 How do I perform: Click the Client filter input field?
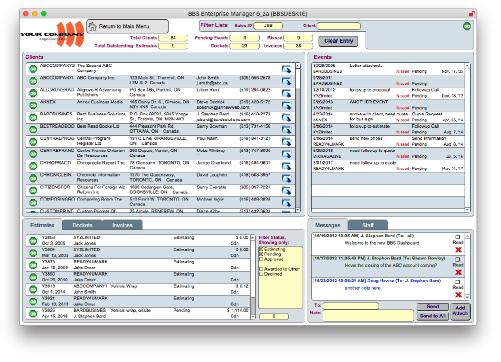point(338,26)
